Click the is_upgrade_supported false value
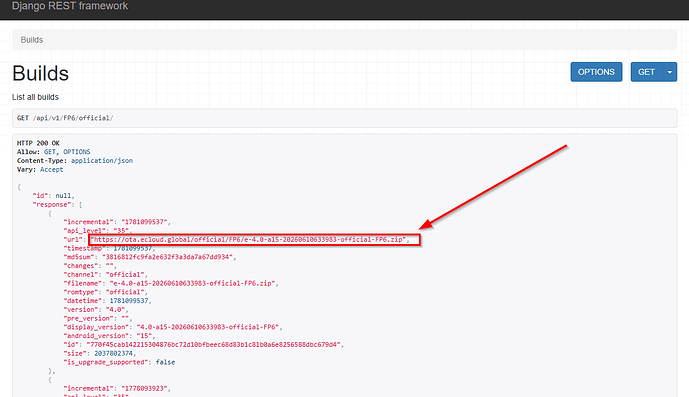 165,362
